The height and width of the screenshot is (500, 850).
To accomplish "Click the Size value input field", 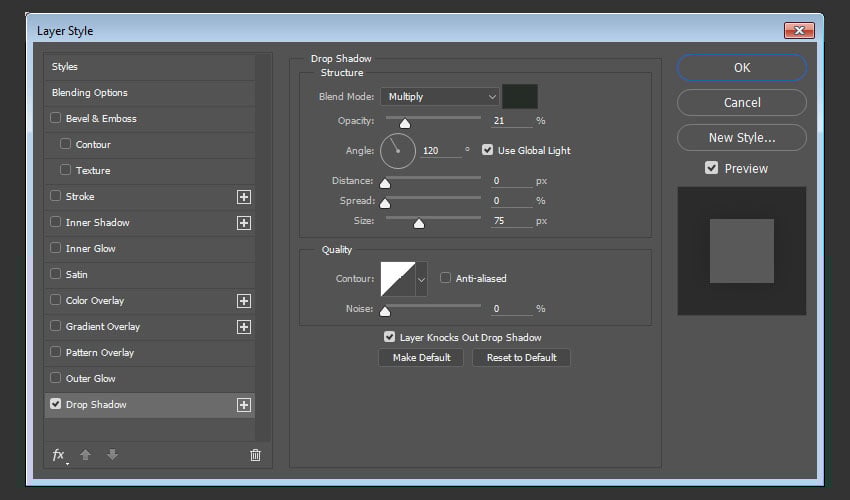I will [x=511, y=220].
